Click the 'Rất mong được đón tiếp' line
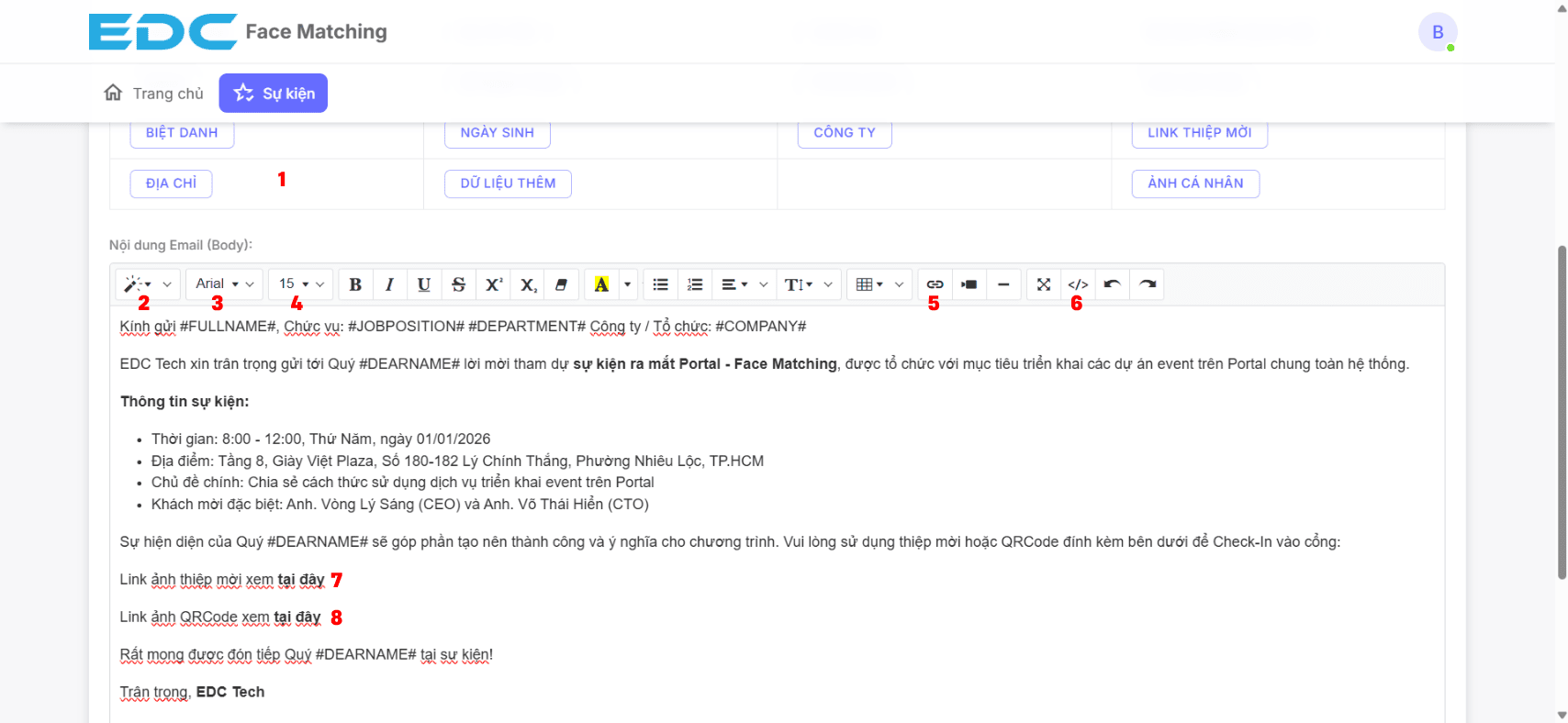Viewport: 1568px width, 723px height. 307,655
